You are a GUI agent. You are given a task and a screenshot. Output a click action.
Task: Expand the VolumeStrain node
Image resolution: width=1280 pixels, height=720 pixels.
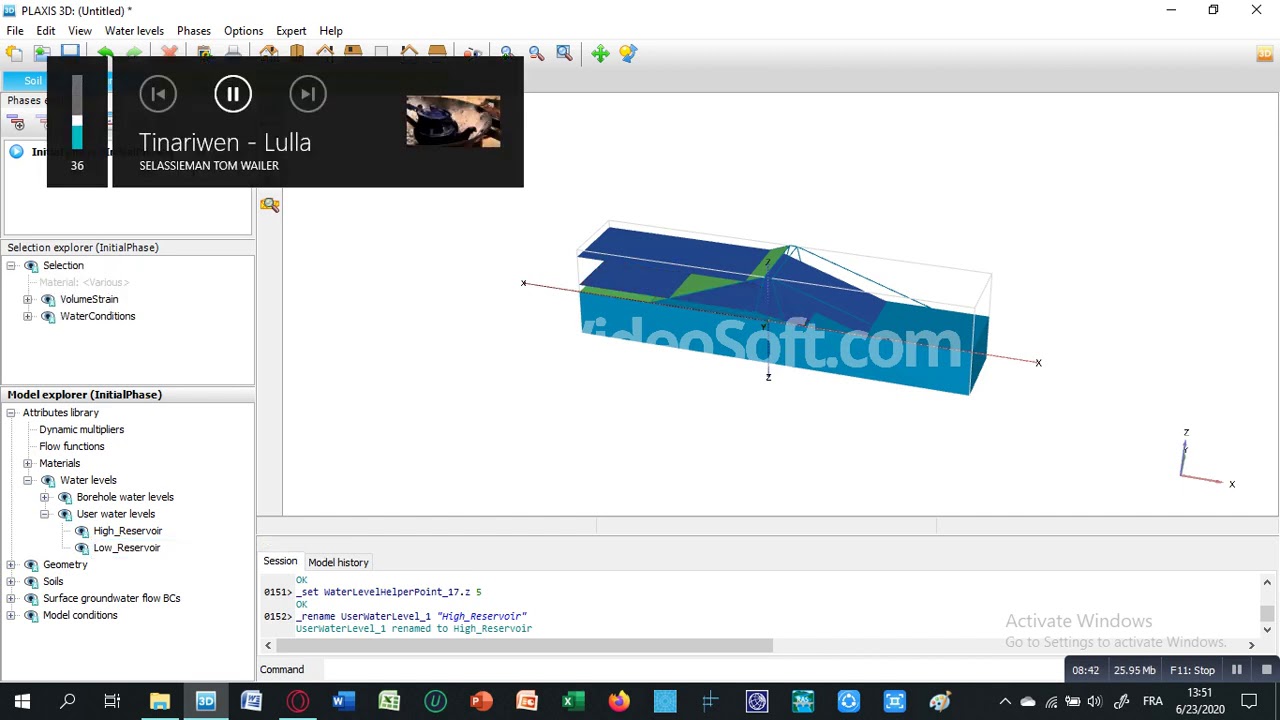28,300
